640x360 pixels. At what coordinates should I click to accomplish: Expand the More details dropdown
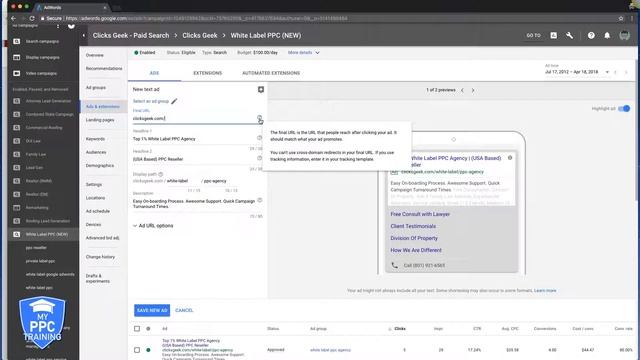(x=304, y=53)
